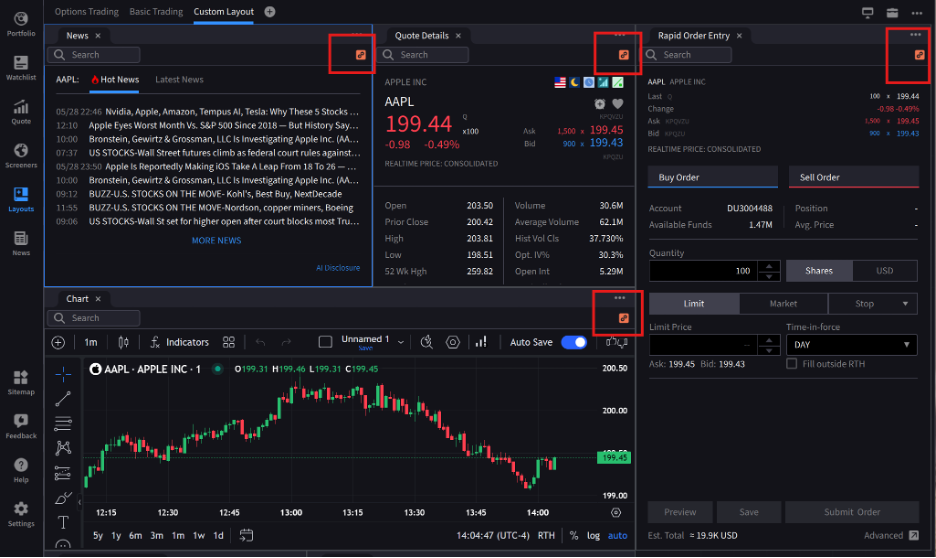Screen dimensions: 936x558
Task: Click the Save order button
Action: tap(749, 512)
